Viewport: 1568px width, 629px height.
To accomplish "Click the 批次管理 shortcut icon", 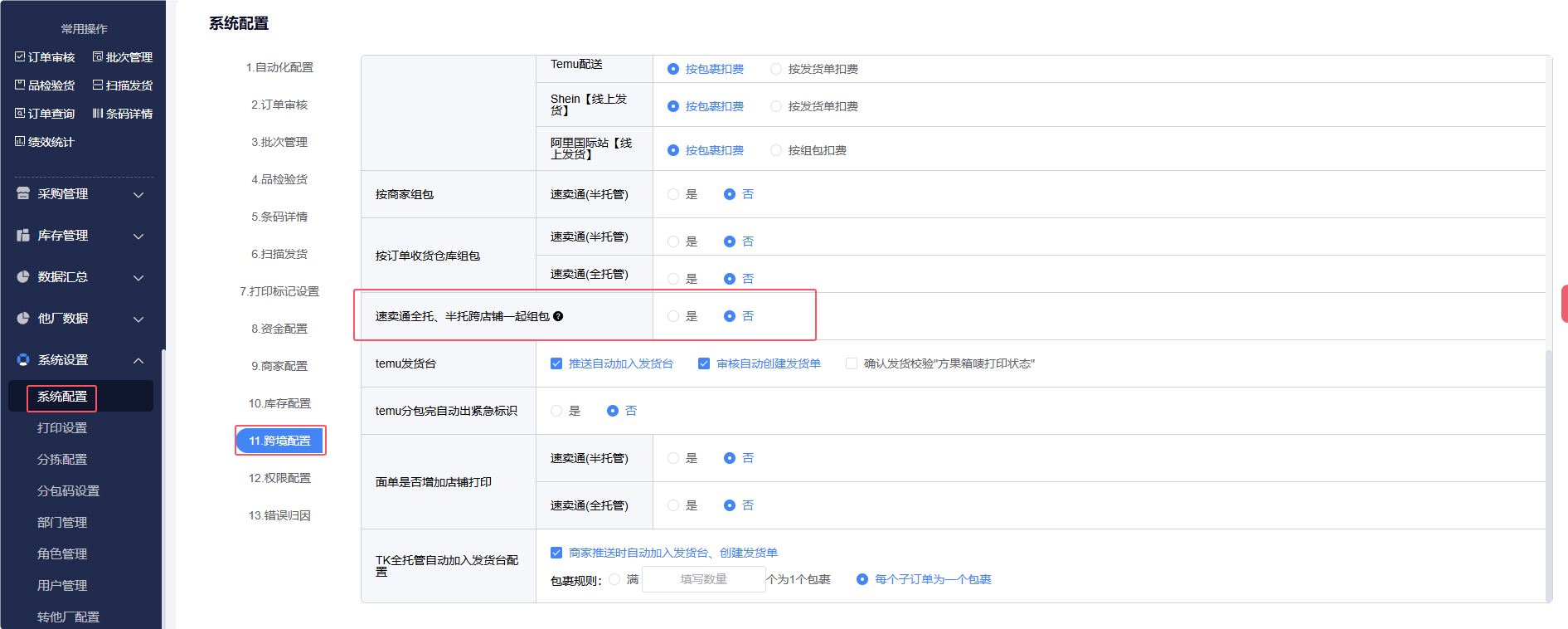I will click(98, 57).
